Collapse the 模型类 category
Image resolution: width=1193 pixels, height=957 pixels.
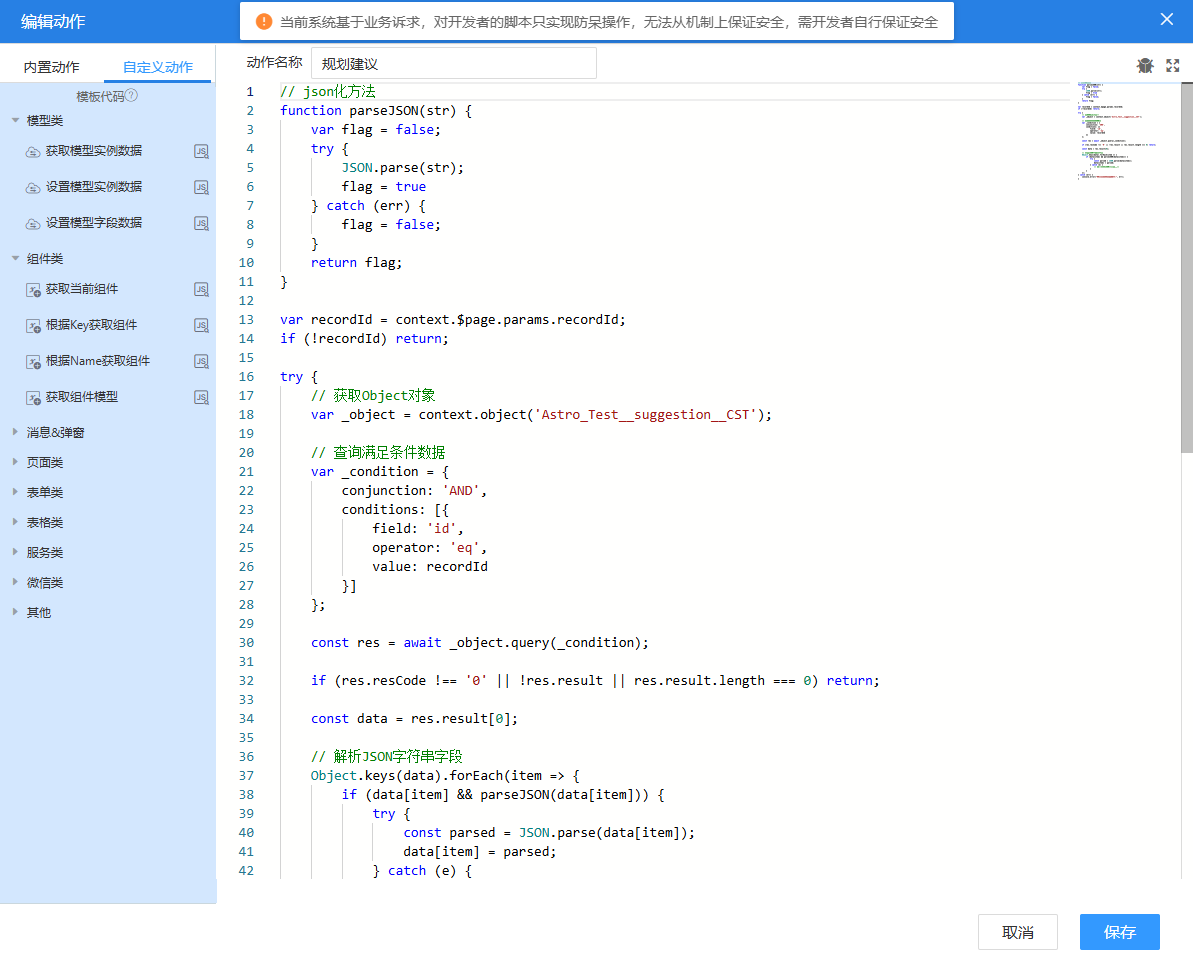pyautogui.click(x=15, y=120)
